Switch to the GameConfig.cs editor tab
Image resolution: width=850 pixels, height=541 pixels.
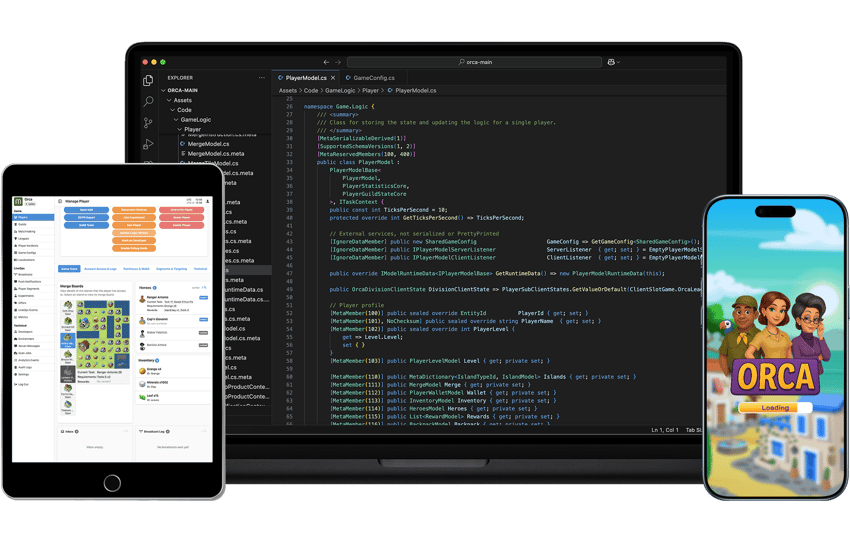point(370,77)
